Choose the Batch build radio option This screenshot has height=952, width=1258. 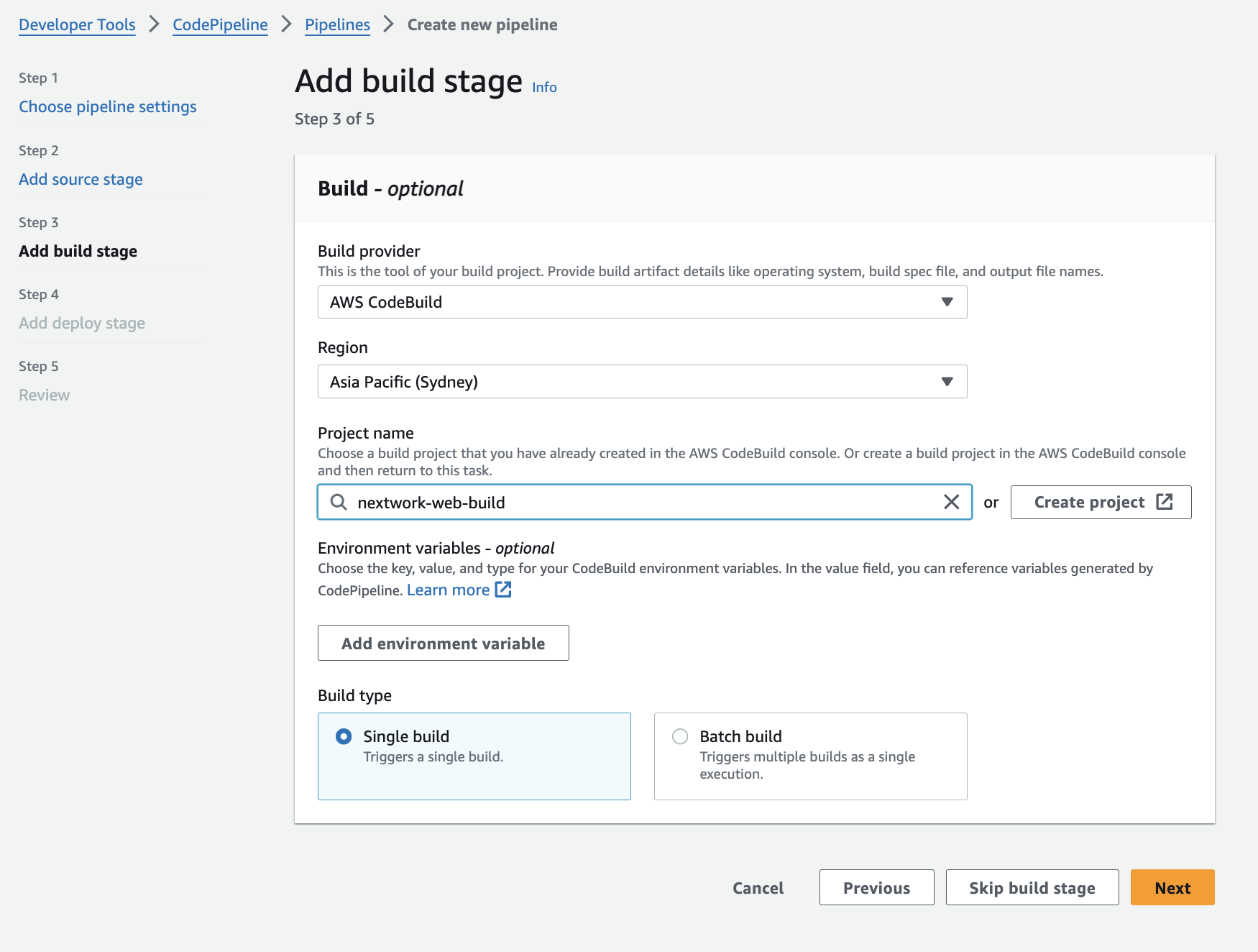(680, 736)
